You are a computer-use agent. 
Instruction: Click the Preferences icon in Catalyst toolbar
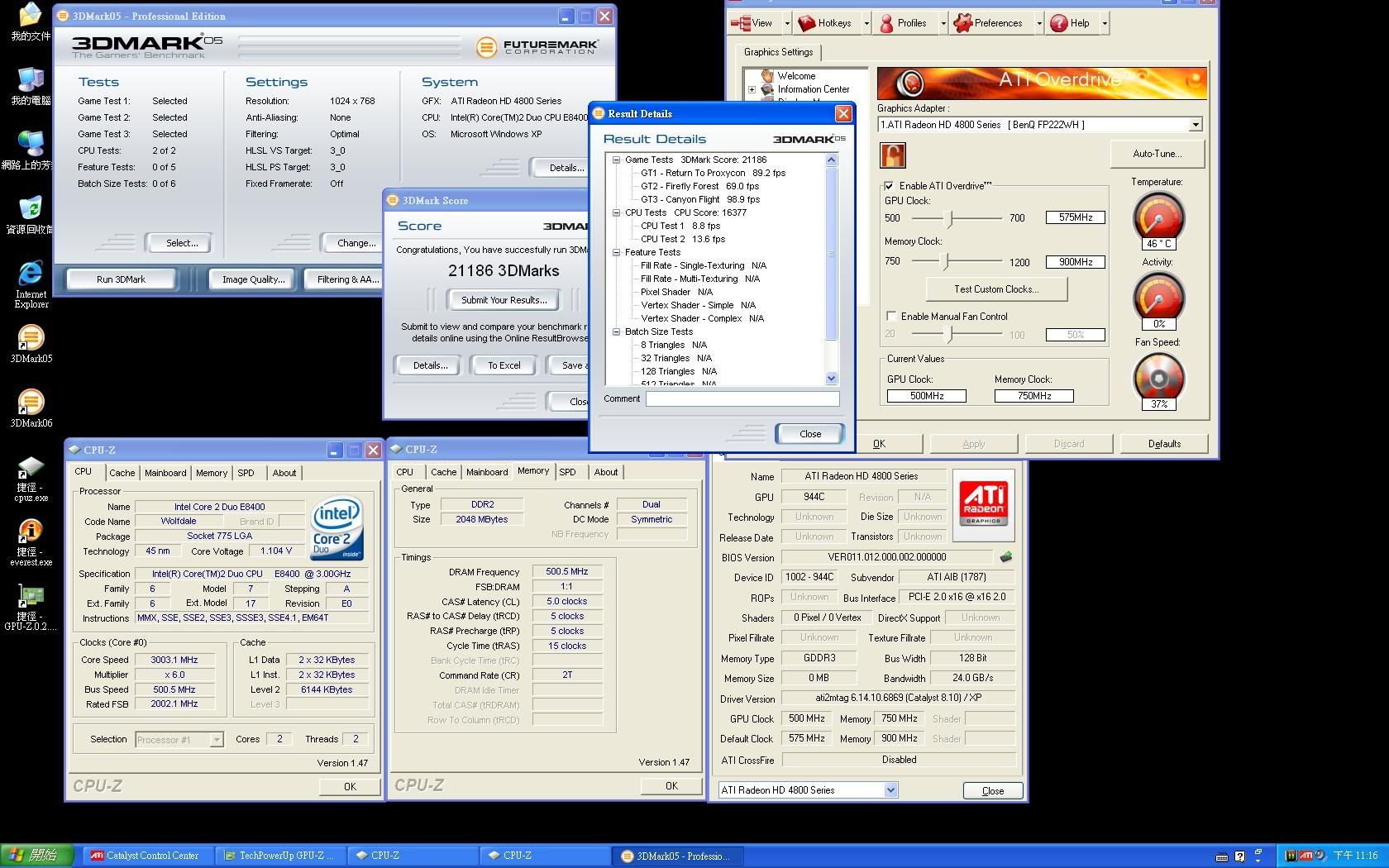pyautogui.click(x=962, y=23)
